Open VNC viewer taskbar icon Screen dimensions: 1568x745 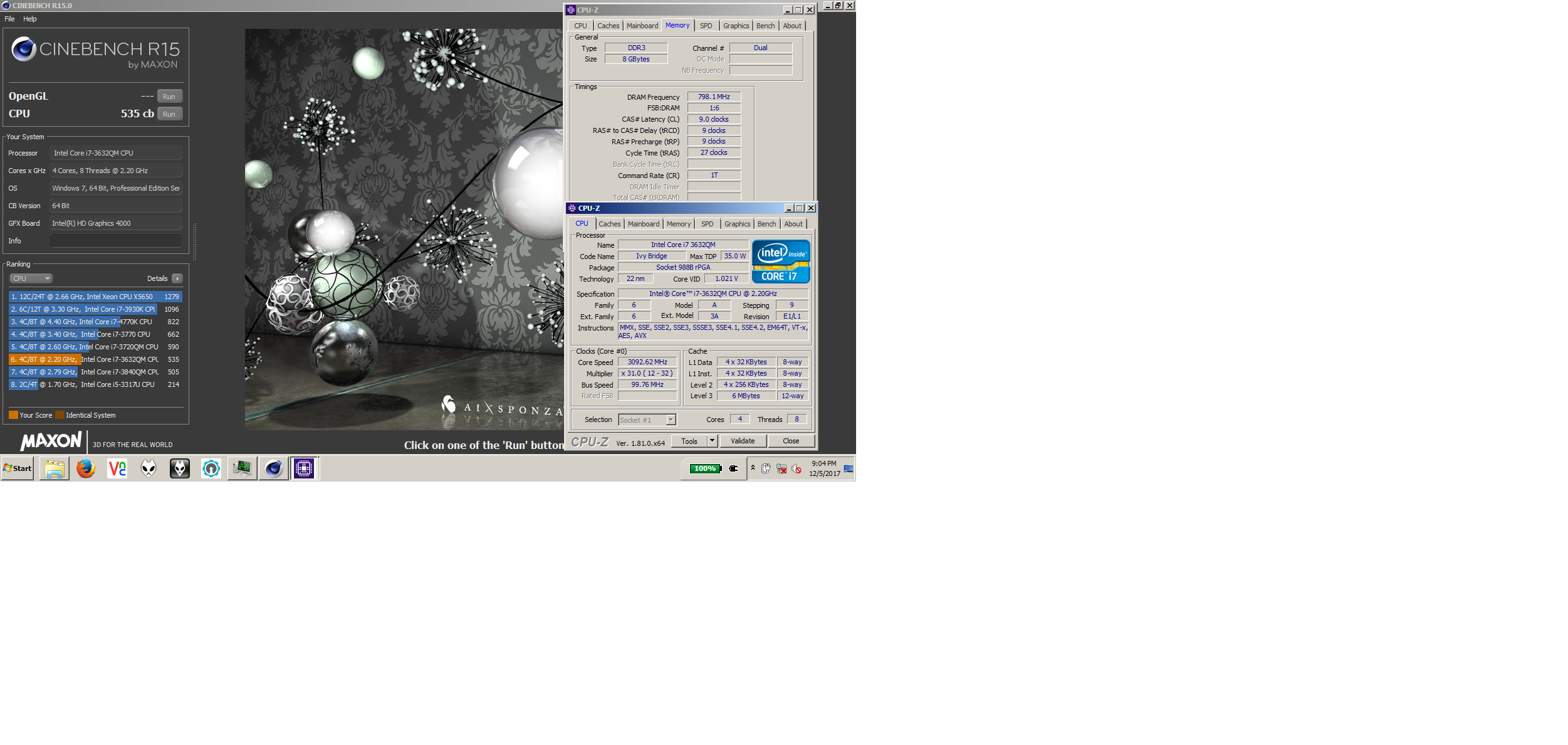click(x=117, y=468)
